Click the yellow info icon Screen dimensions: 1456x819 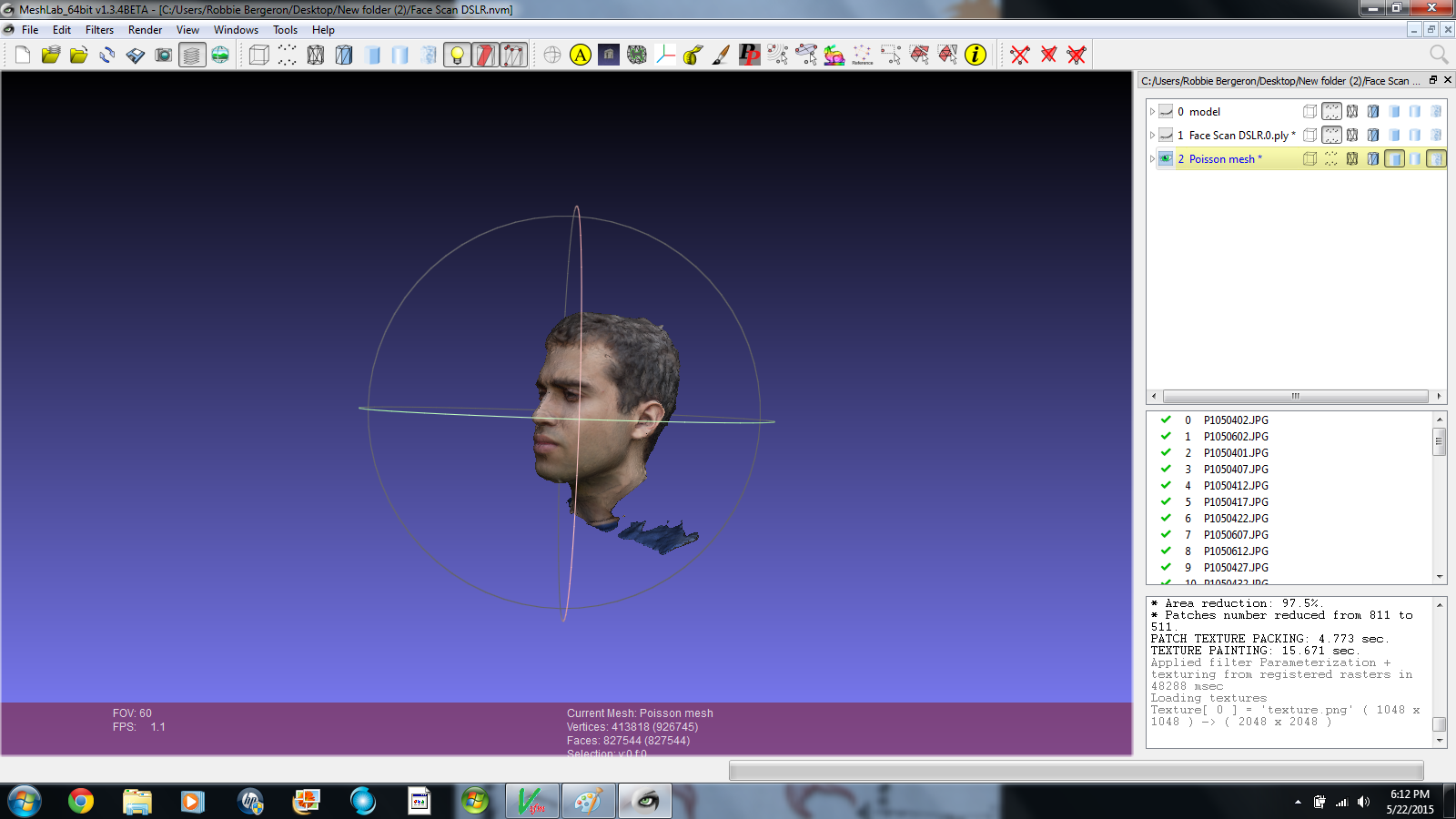tap(976, 56)
